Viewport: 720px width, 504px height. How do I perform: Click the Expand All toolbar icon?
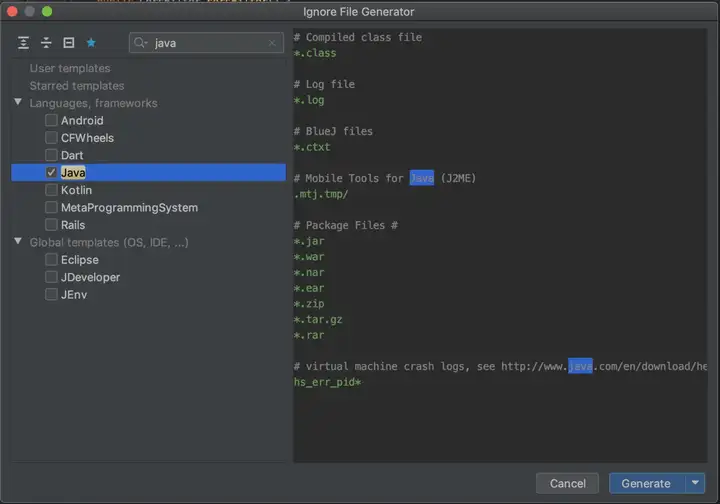pyautogui.click(x=23, y=43)
